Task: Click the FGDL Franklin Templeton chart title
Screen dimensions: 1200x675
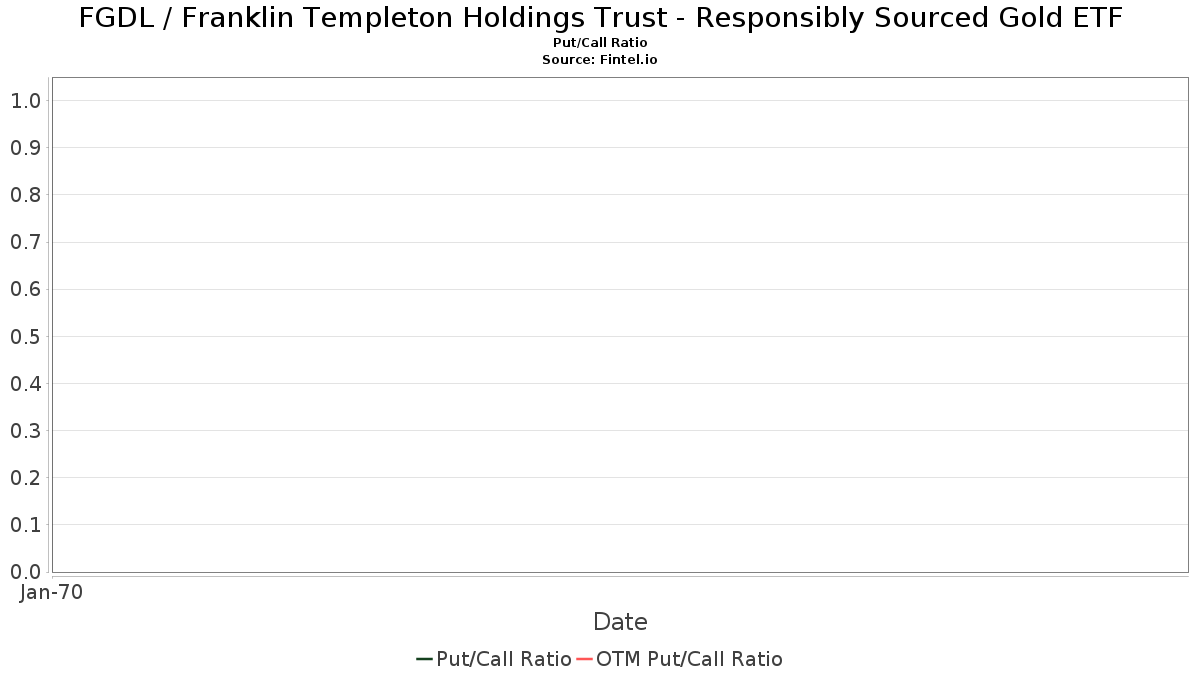Action: 600,18
